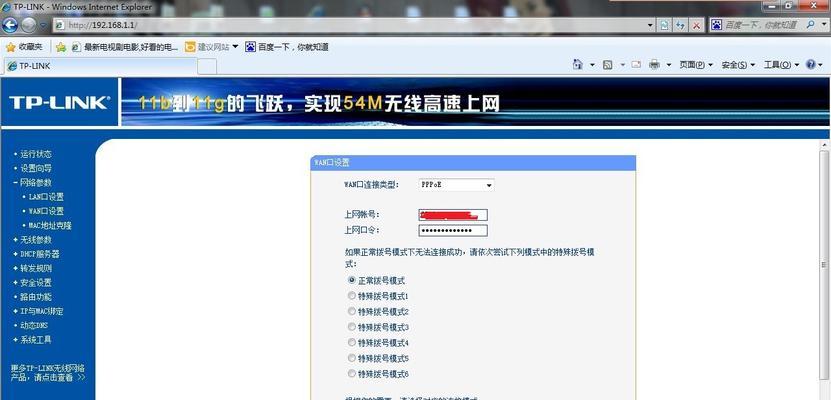831x400 pixels.
Task: Go forward with the browser Forward button
Action: [x=28, y=24]
